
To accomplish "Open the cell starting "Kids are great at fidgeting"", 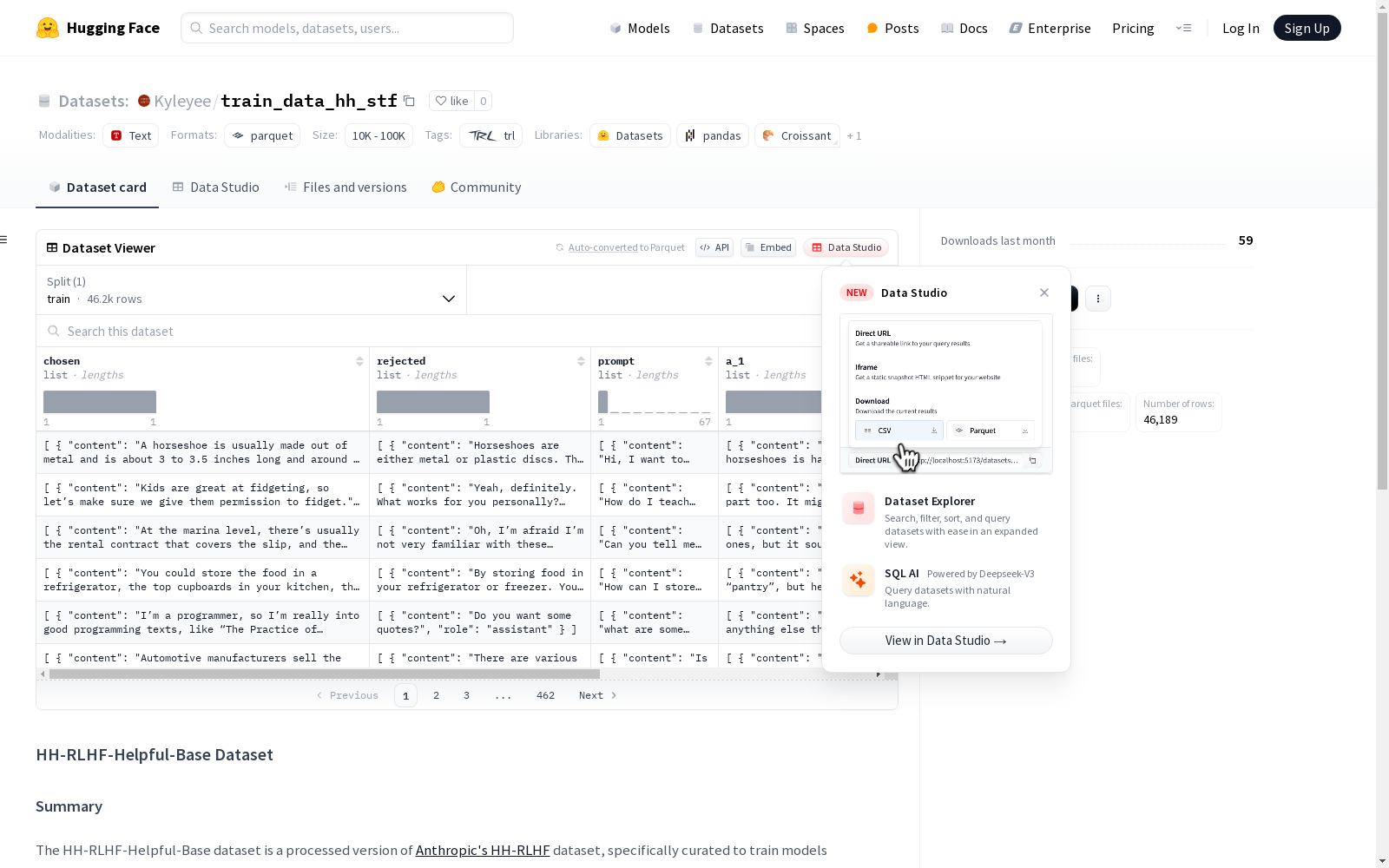I will pyautogui.click(x=203, y=495).
